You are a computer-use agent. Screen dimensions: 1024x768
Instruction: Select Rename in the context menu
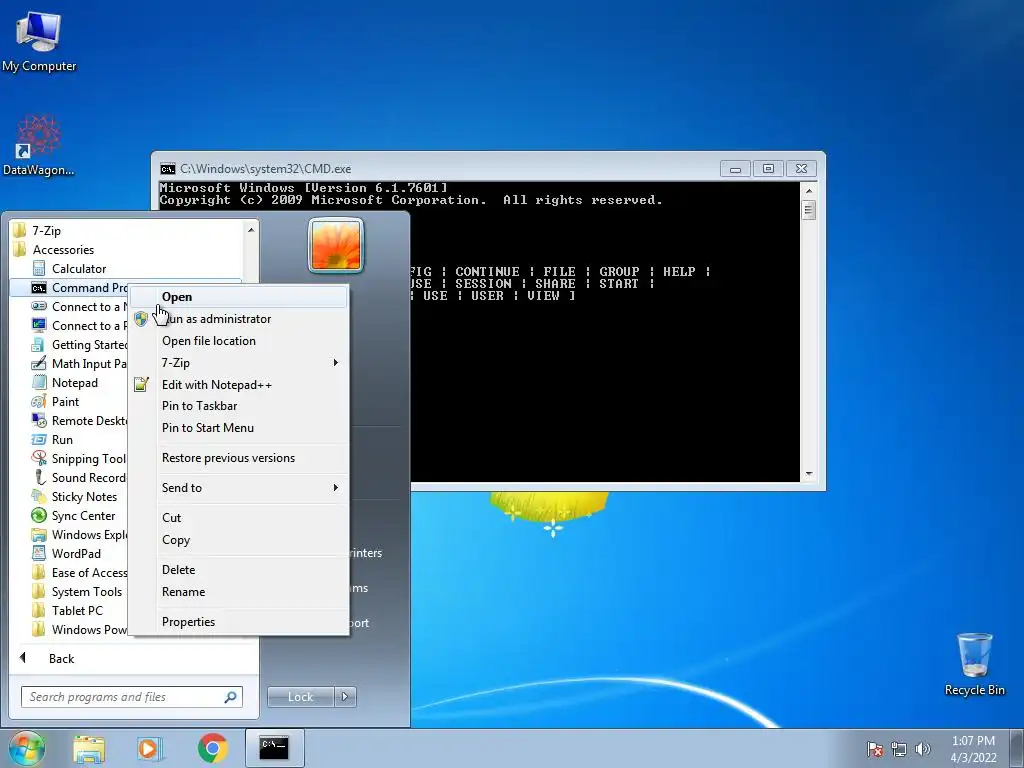[x=239, y=592]
